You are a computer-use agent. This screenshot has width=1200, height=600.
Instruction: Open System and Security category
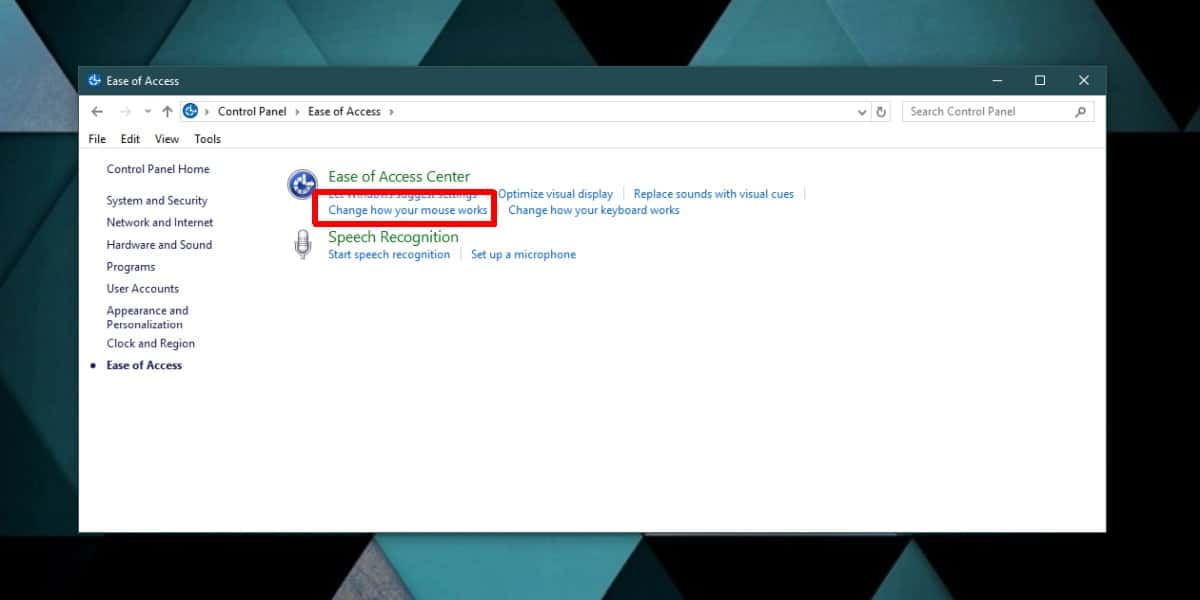tap(157, 201)
